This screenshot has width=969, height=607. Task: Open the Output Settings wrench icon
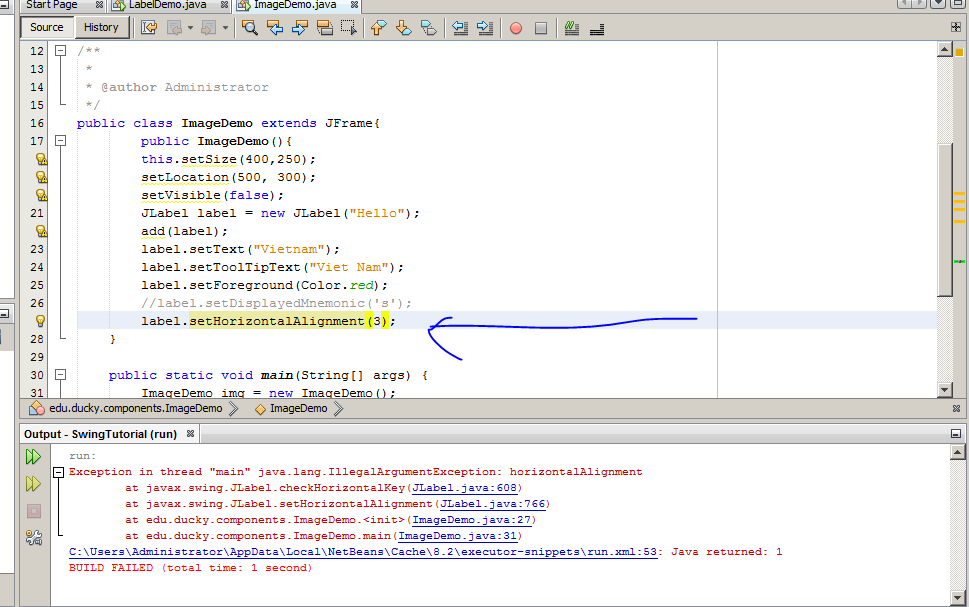point(33,538)
